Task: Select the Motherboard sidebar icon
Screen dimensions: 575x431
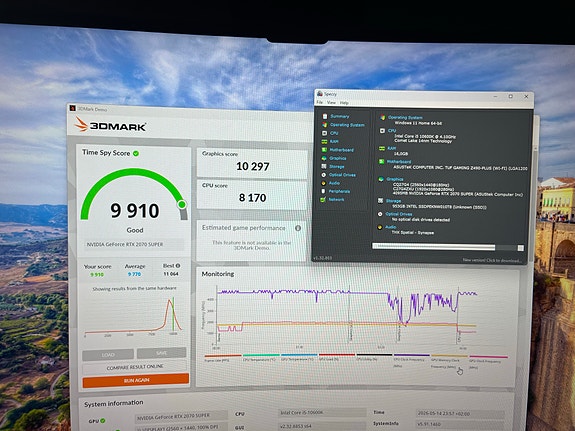Action: point(325,150)
